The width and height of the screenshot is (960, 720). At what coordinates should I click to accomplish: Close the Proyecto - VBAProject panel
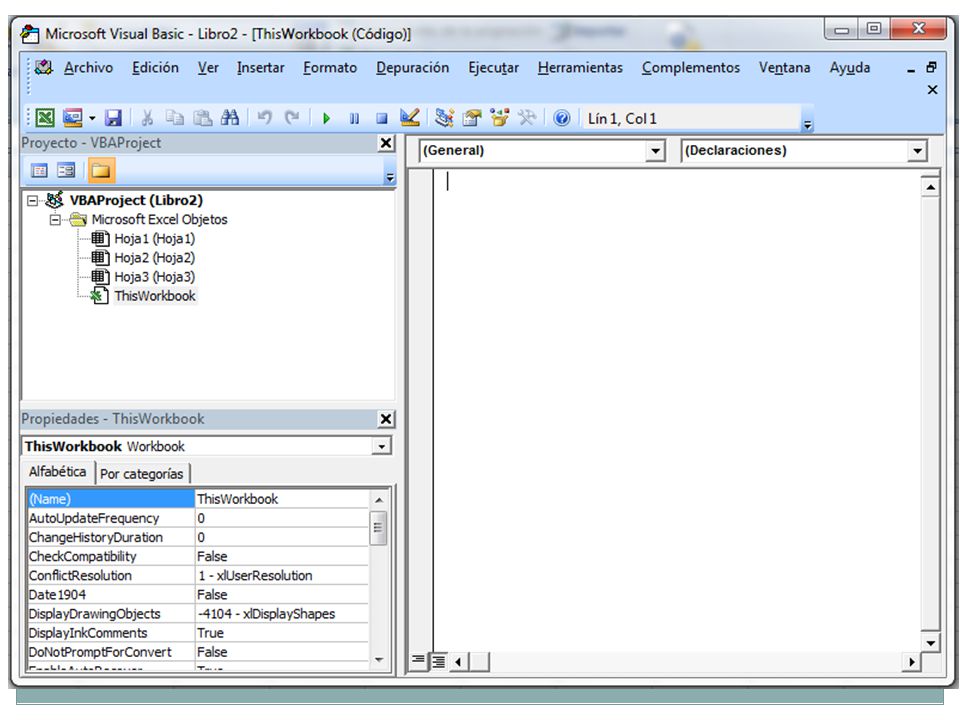pos(386,143)
